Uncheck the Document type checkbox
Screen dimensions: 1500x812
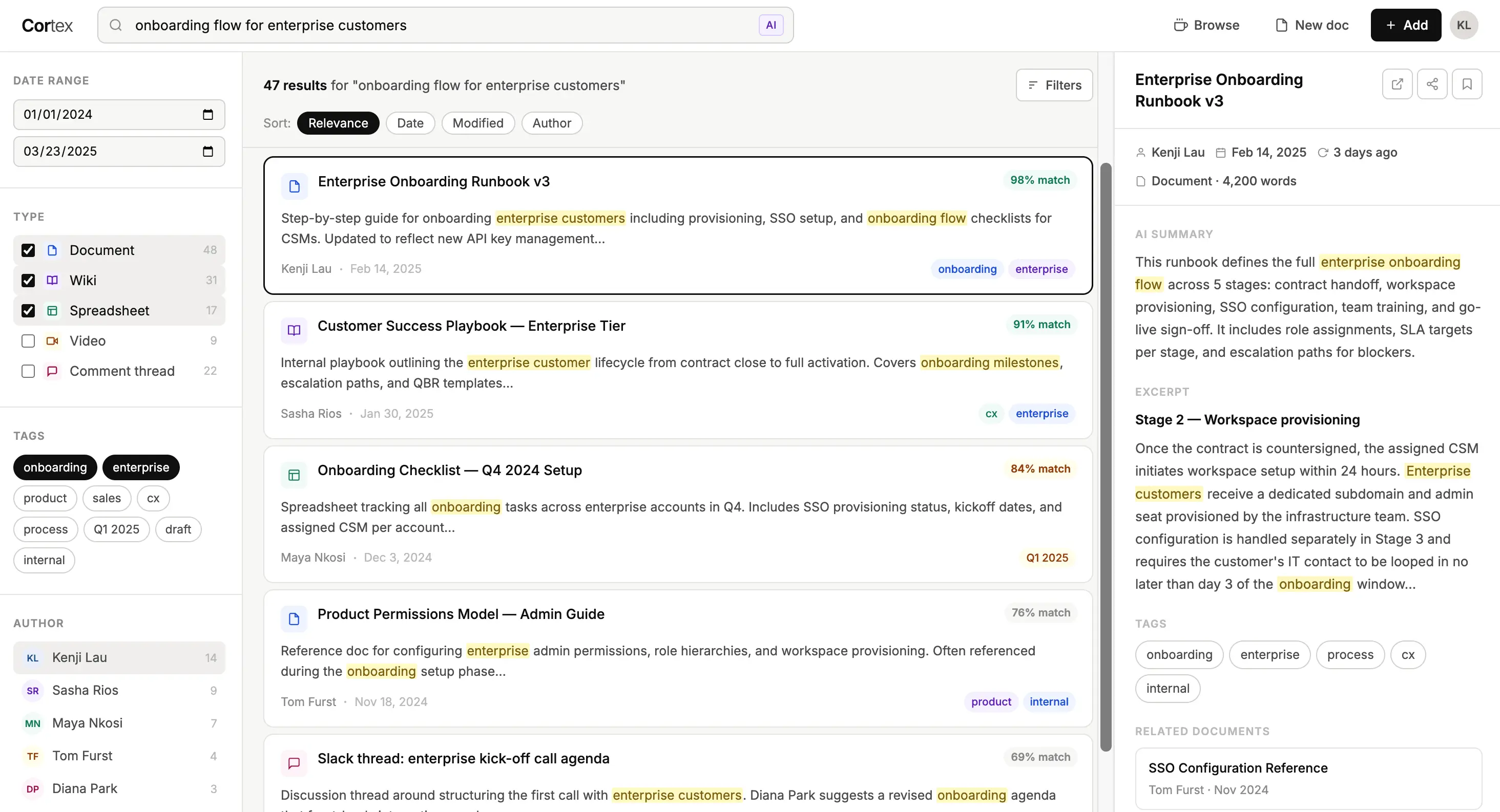point(28,250)
